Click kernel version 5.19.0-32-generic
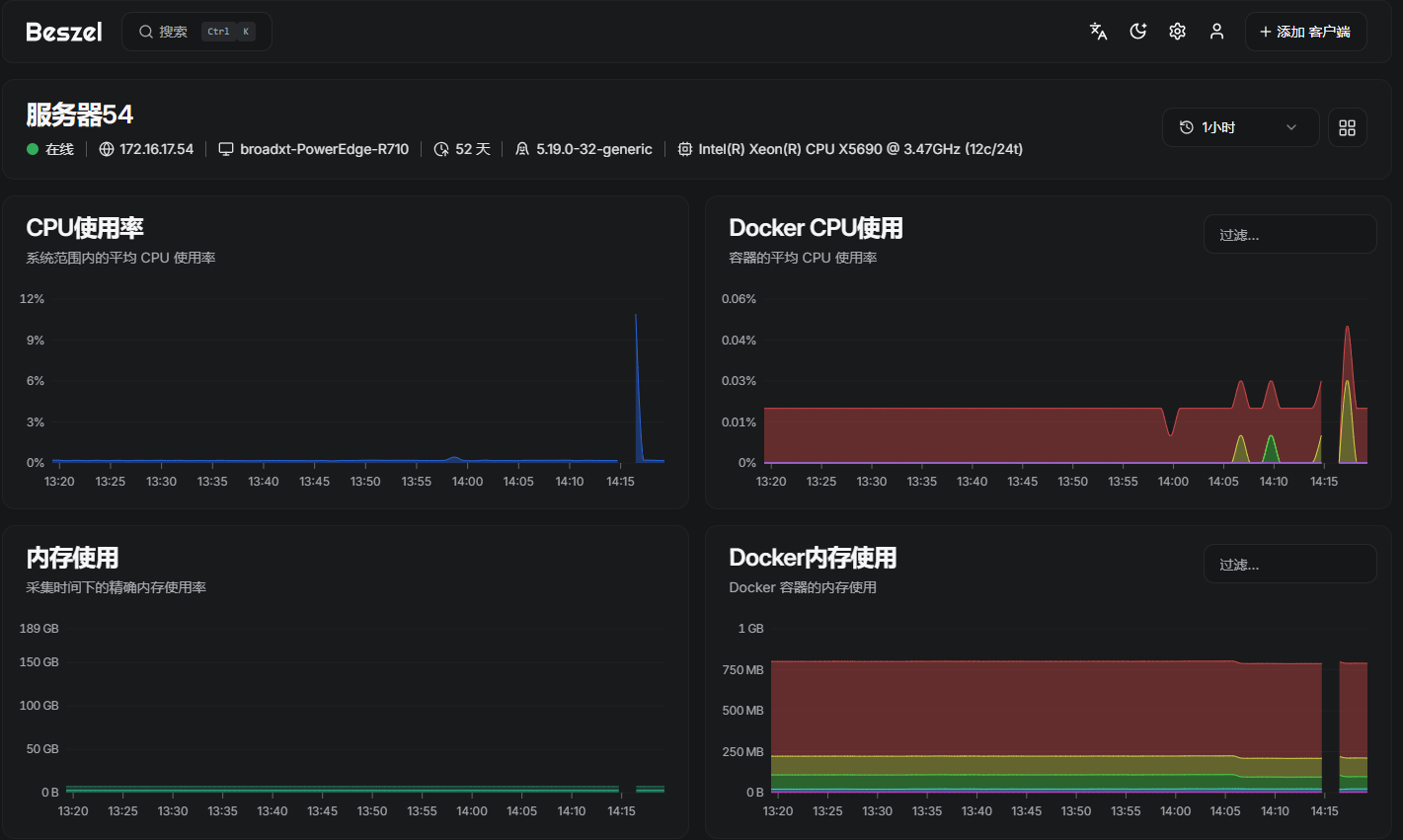 (594, 149)
